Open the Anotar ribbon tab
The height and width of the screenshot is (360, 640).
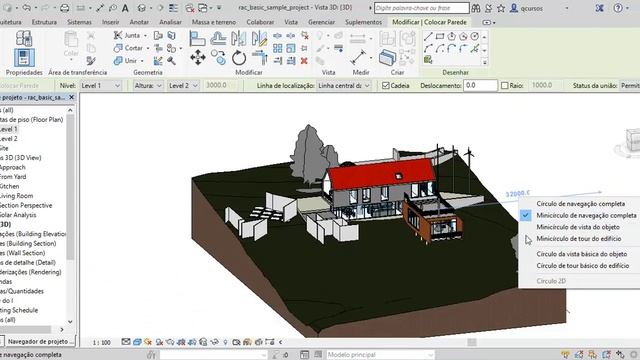point(139,22)
